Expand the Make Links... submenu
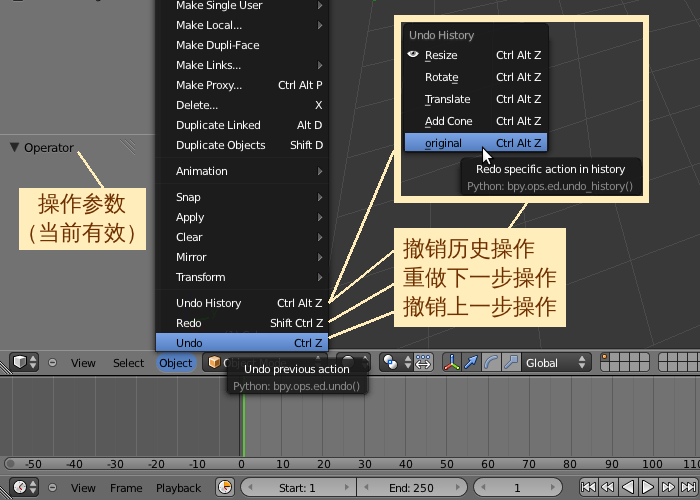This screenshot has width=700, height=500. [242, 65]
